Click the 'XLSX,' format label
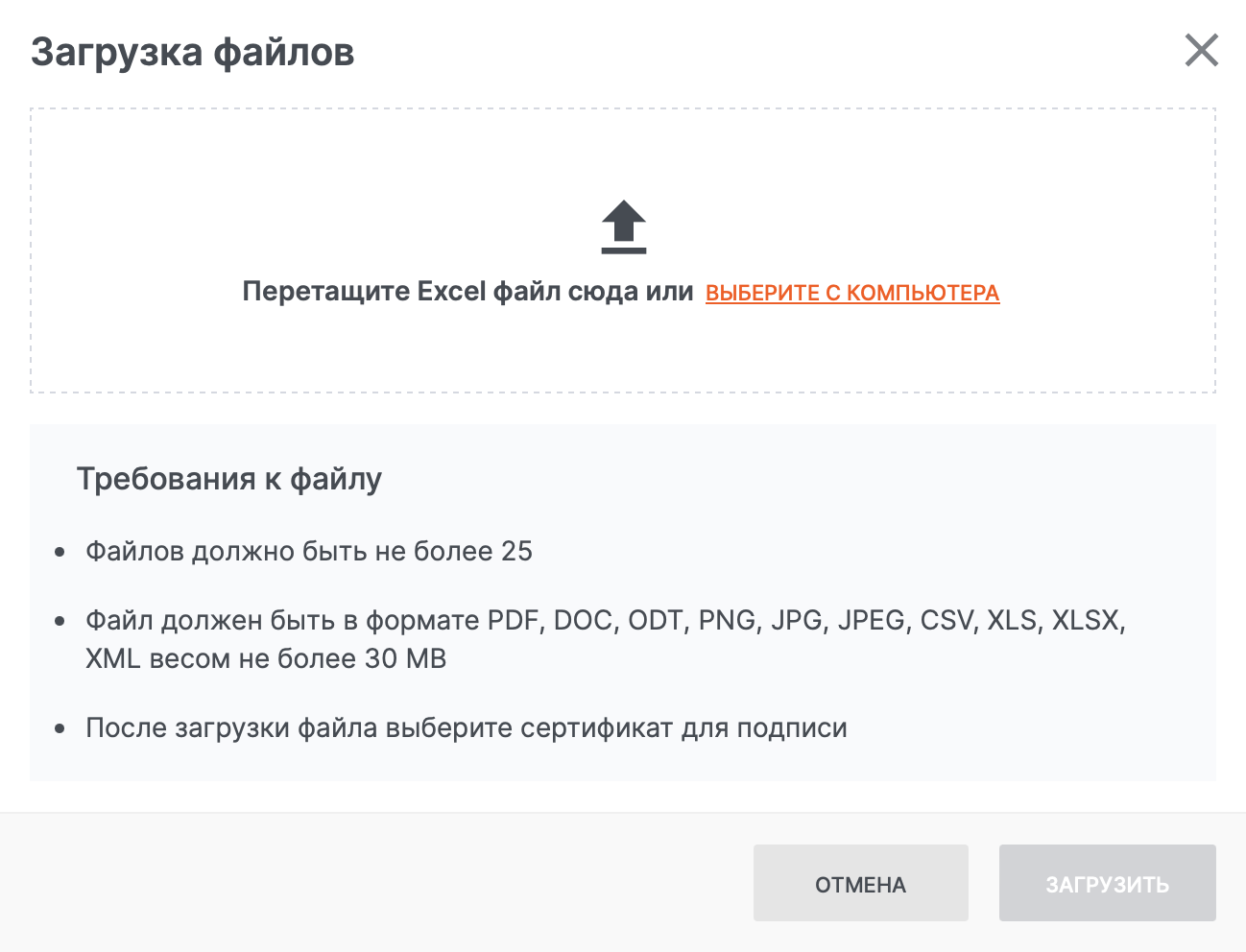The height and width of the screenshot is (952, 1246). [x=1089, y=621]
